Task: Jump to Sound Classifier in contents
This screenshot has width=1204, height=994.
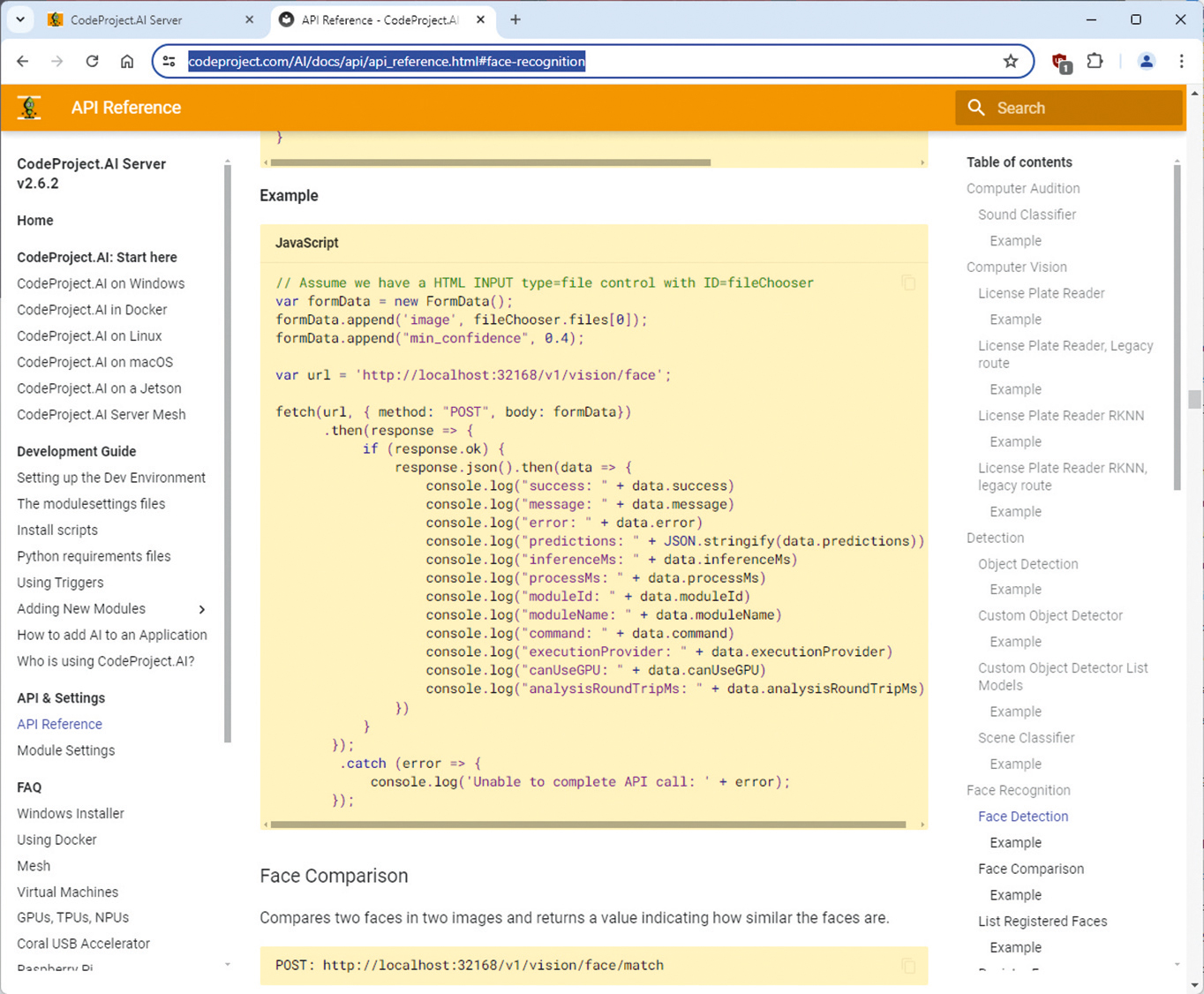Action: (x=1027, y=215)
